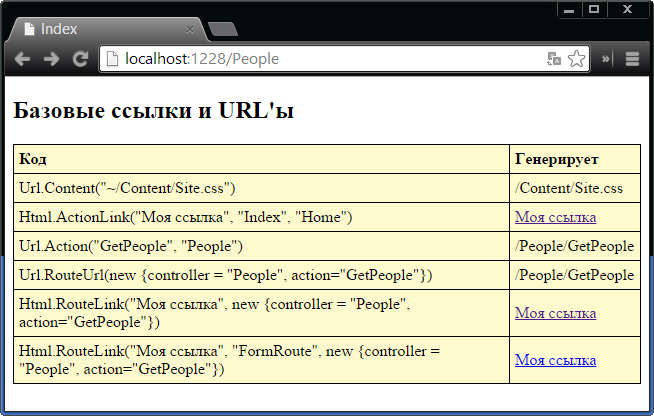Open the ActionLink row's Моя ссылка link
This screenshot has height=416, width=654.
pos(555,217)
